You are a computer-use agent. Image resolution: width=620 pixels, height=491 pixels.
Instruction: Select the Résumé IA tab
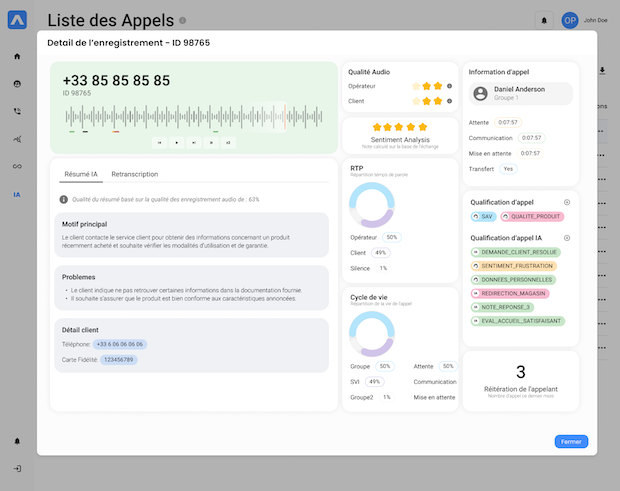[81, 174]
